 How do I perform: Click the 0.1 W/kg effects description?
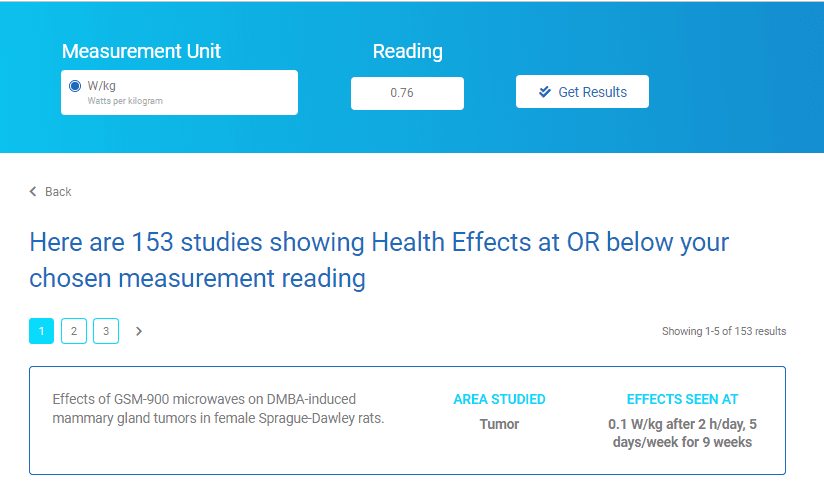coord(682,433)
